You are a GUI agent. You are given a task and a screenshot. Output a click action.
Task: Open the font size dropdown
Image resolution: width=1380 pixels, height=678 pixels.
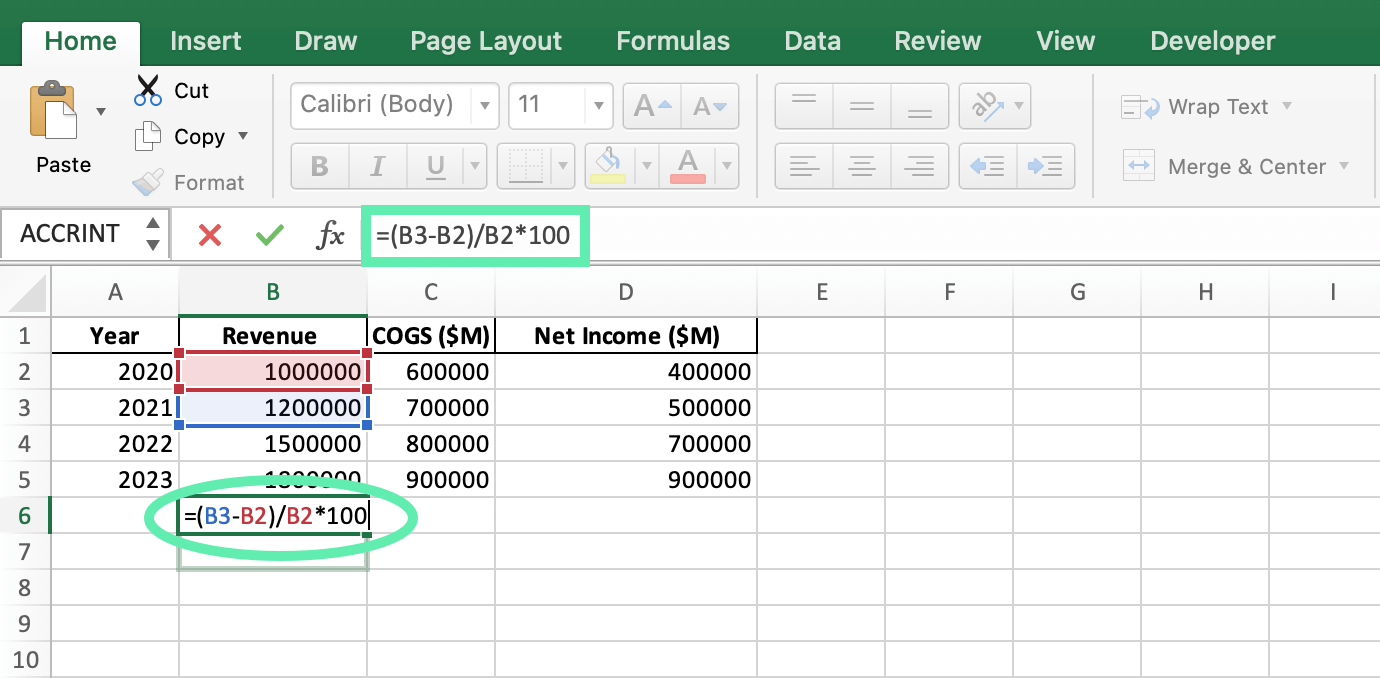click(x=598, y=106)
